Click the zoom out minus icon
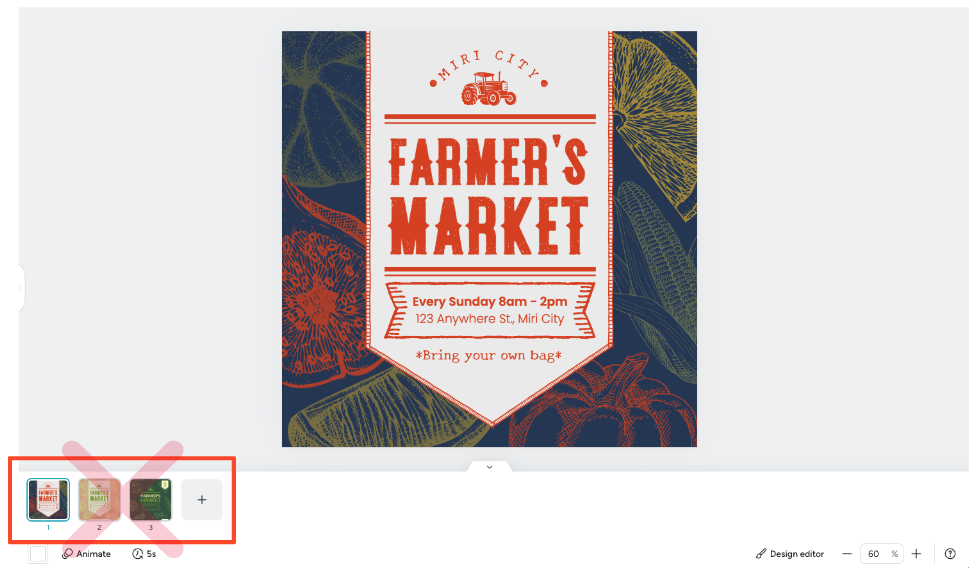 tap(846, 553)
